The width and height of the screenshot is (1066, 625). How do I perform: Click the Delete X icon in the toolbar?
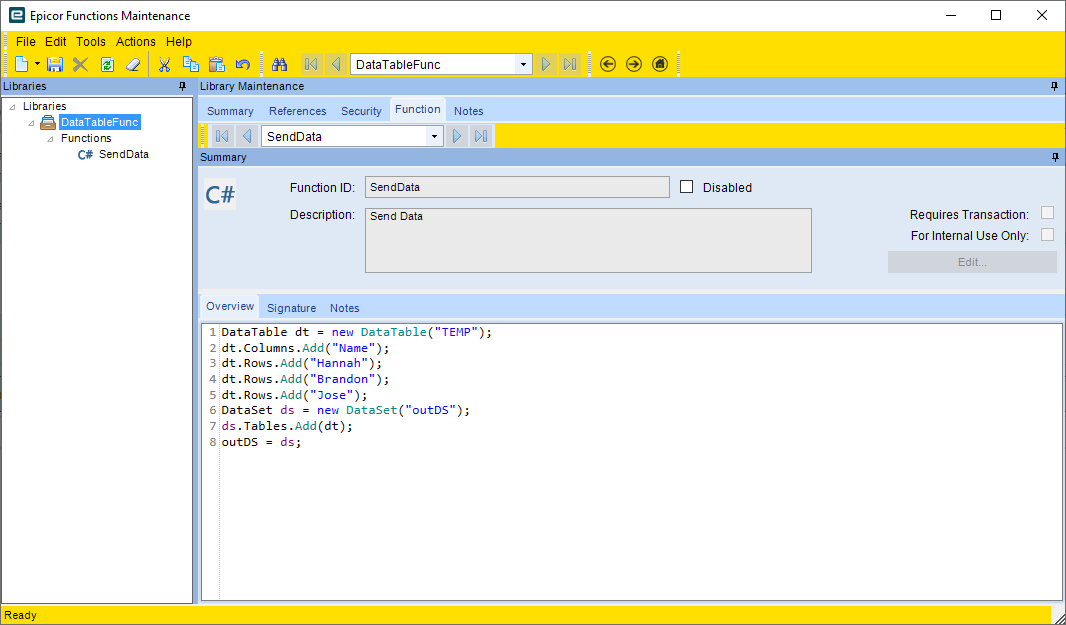tap(80, 65)
